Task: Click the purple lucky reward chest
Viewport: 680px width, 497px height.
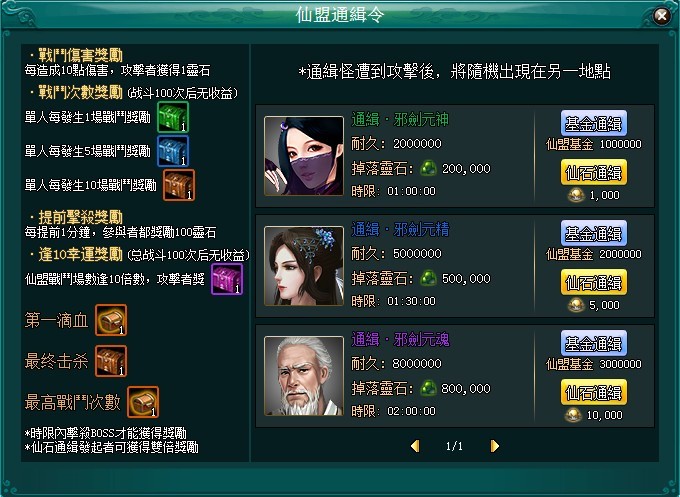Action: coord(227,279)
